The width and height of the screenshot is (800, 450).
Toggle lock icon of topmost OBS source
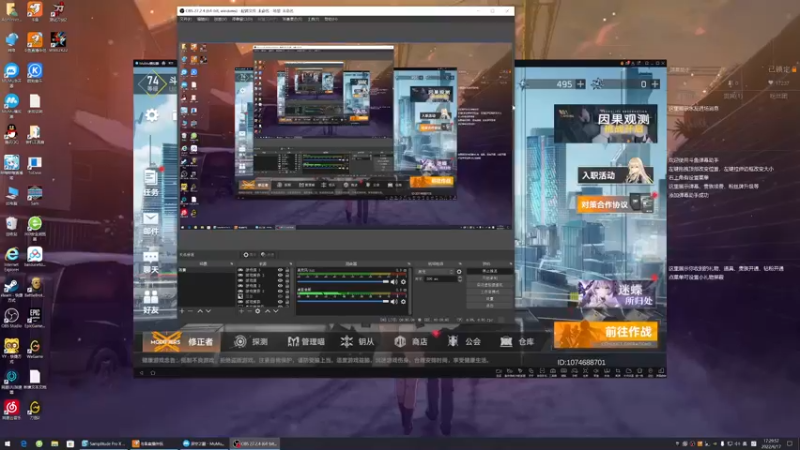(287, 270)
